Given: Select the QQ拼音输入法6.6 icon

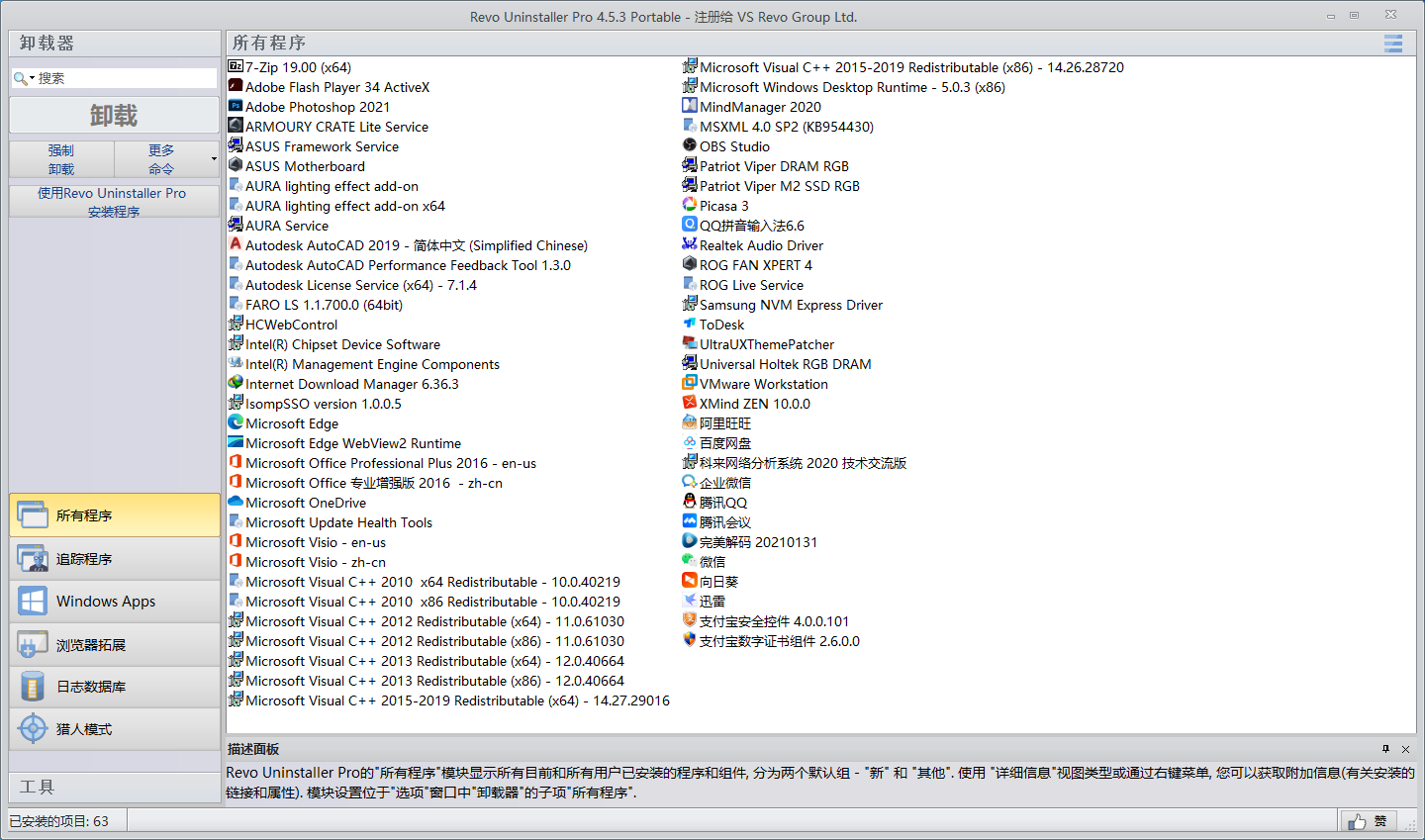Looking at the screenshot, I should pyautogui.click(x=690, y=225).
